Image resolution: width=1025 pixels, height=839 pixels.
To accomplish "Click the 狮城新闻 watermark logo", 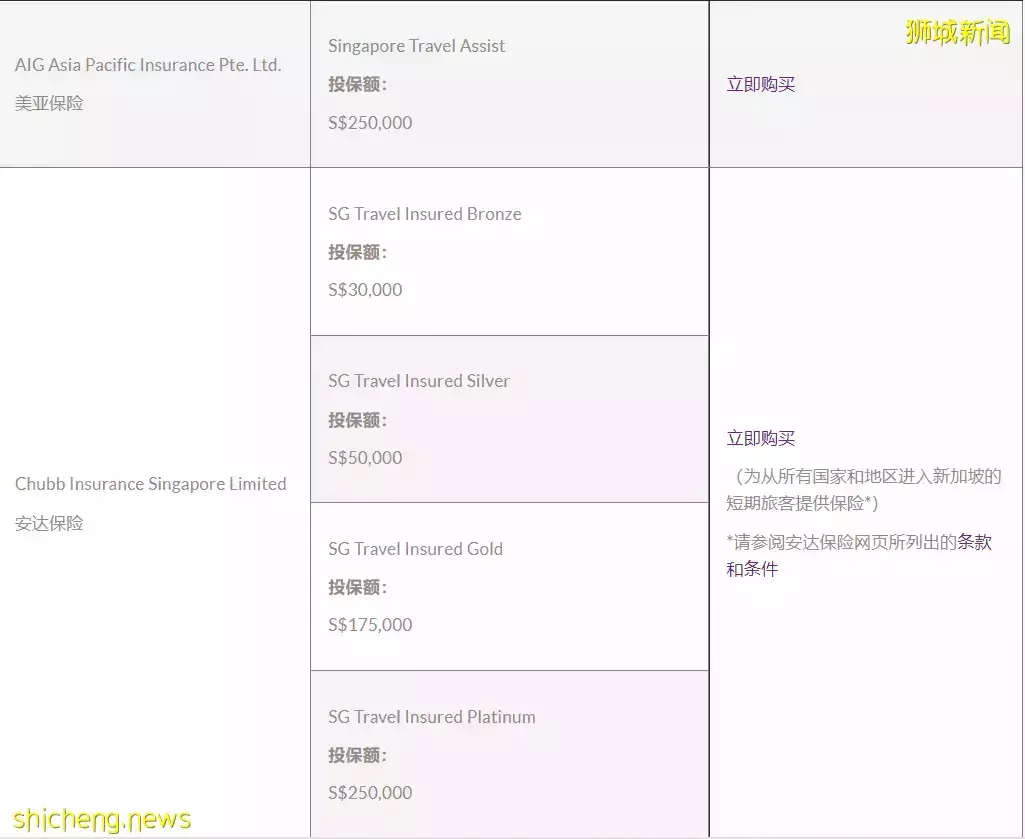I will coord(957,32).
